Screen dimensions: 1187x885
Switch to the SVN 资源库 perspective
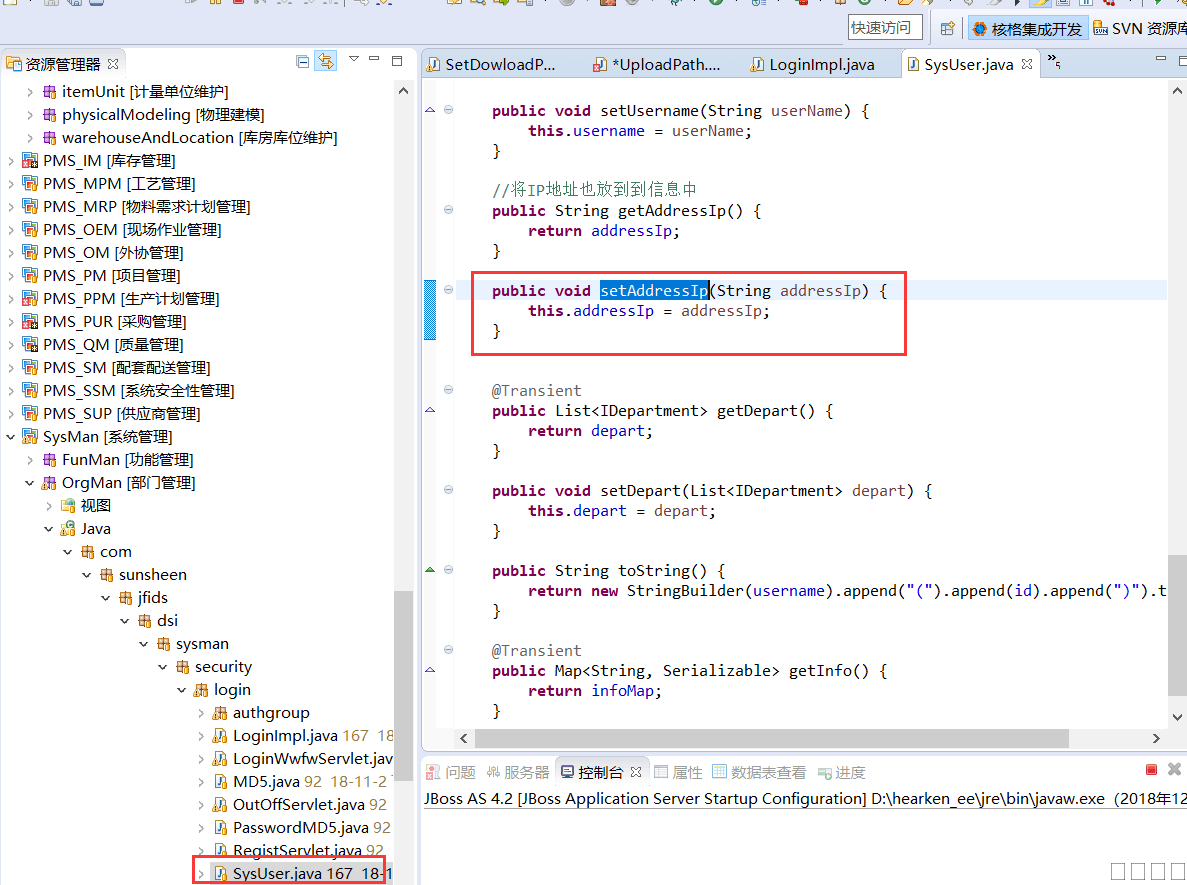click(x=1141, y=28)
